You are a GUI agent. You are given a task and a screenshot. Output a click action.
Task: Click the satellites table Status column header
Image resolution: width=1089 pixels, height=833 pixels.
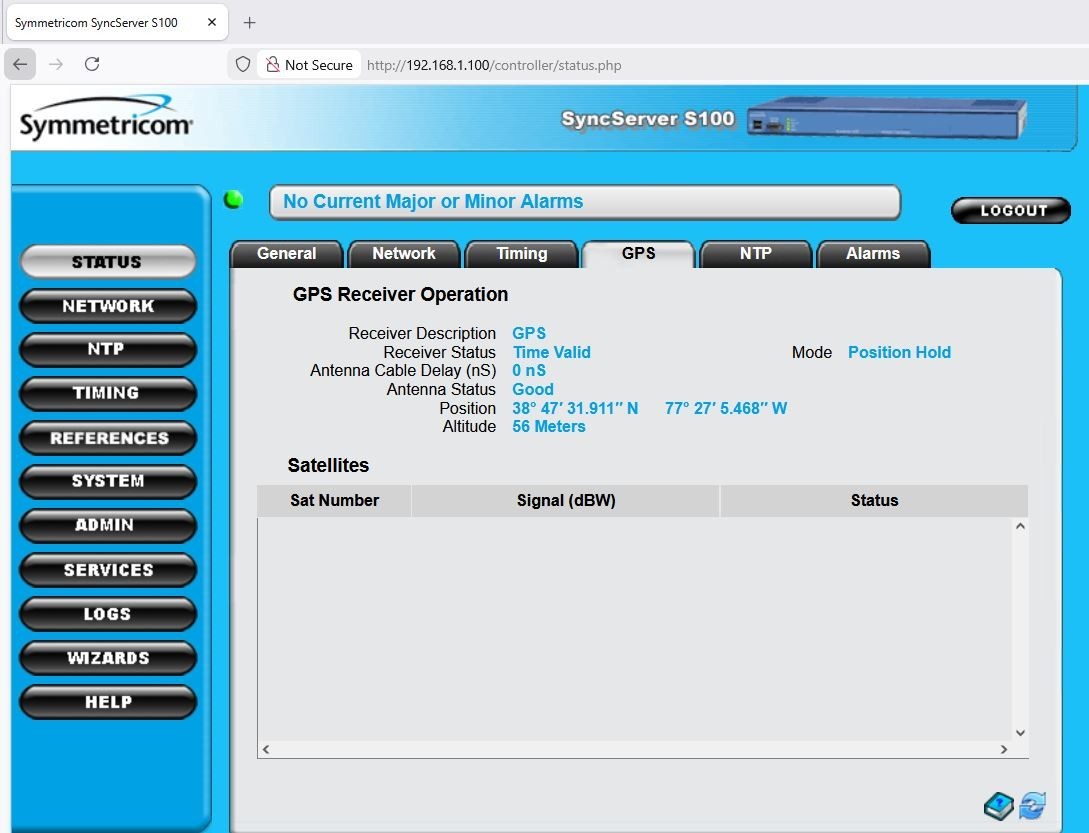click(x=874, y=500)
